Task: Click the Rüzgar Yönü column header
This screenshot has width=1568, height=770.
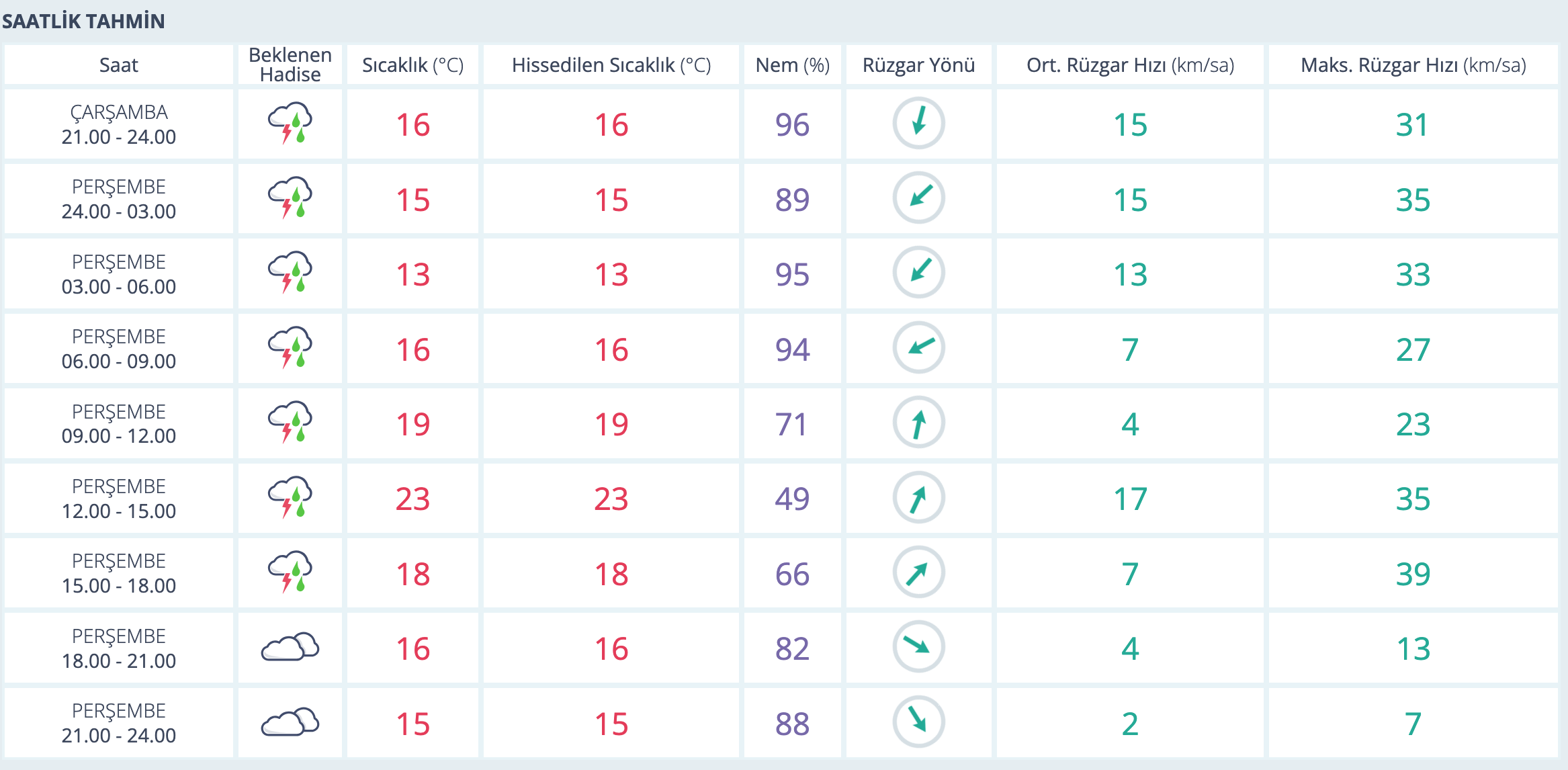Action: [x=918, y=65]
